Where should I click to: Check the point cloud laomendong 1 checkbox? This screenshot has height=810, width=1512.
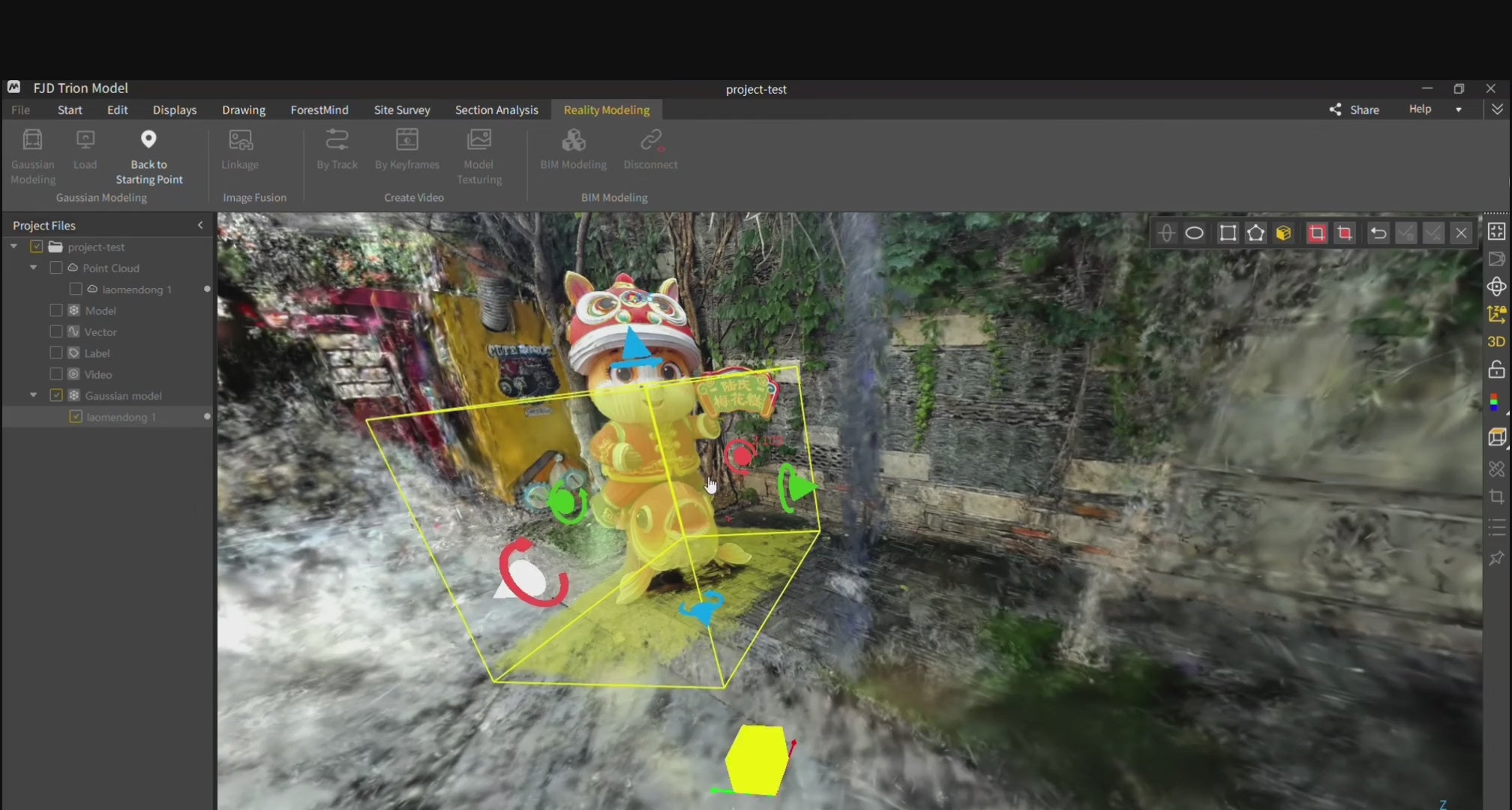[x=75, y=289]
